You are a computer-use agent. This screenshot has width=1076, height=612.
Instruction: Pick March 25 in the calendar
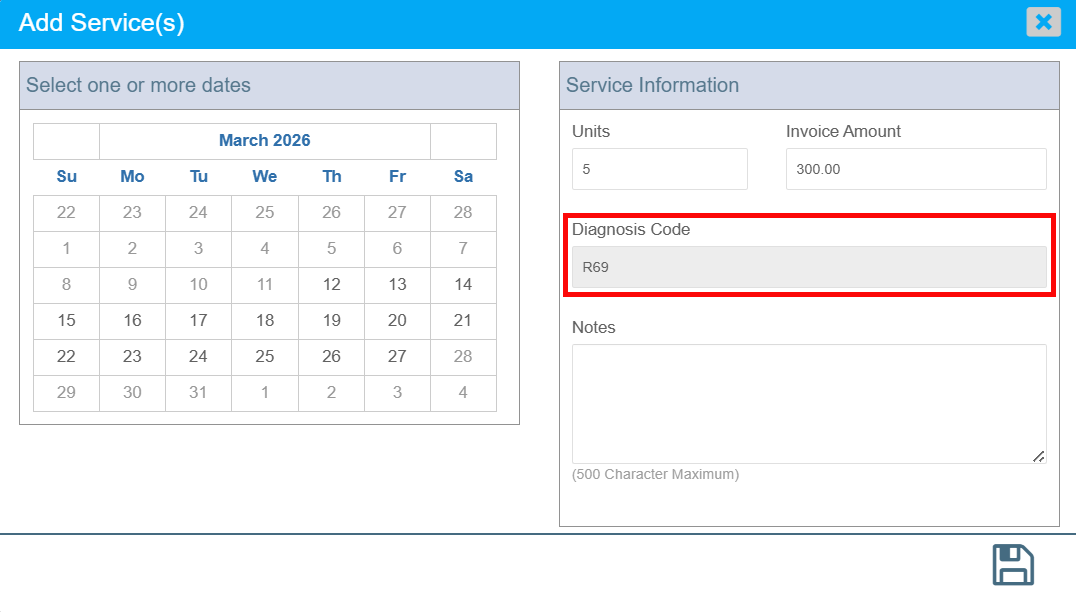point(265,357)
